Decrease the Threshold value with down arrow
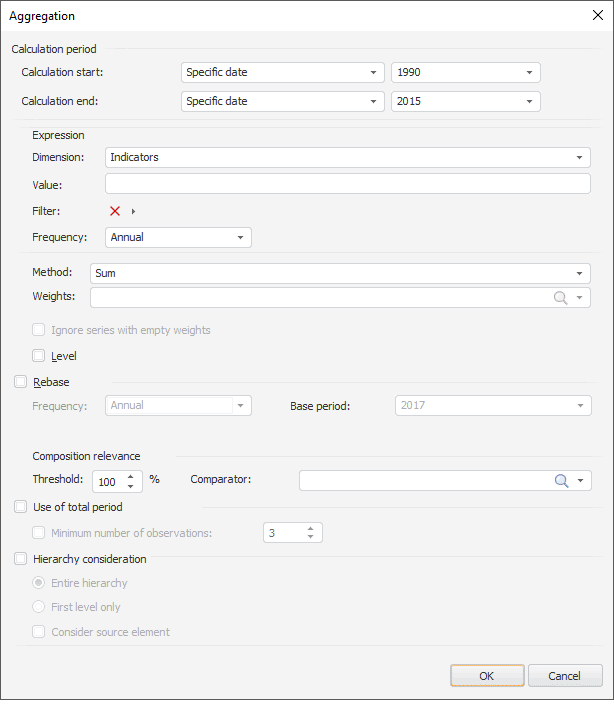 coord(130,487)
